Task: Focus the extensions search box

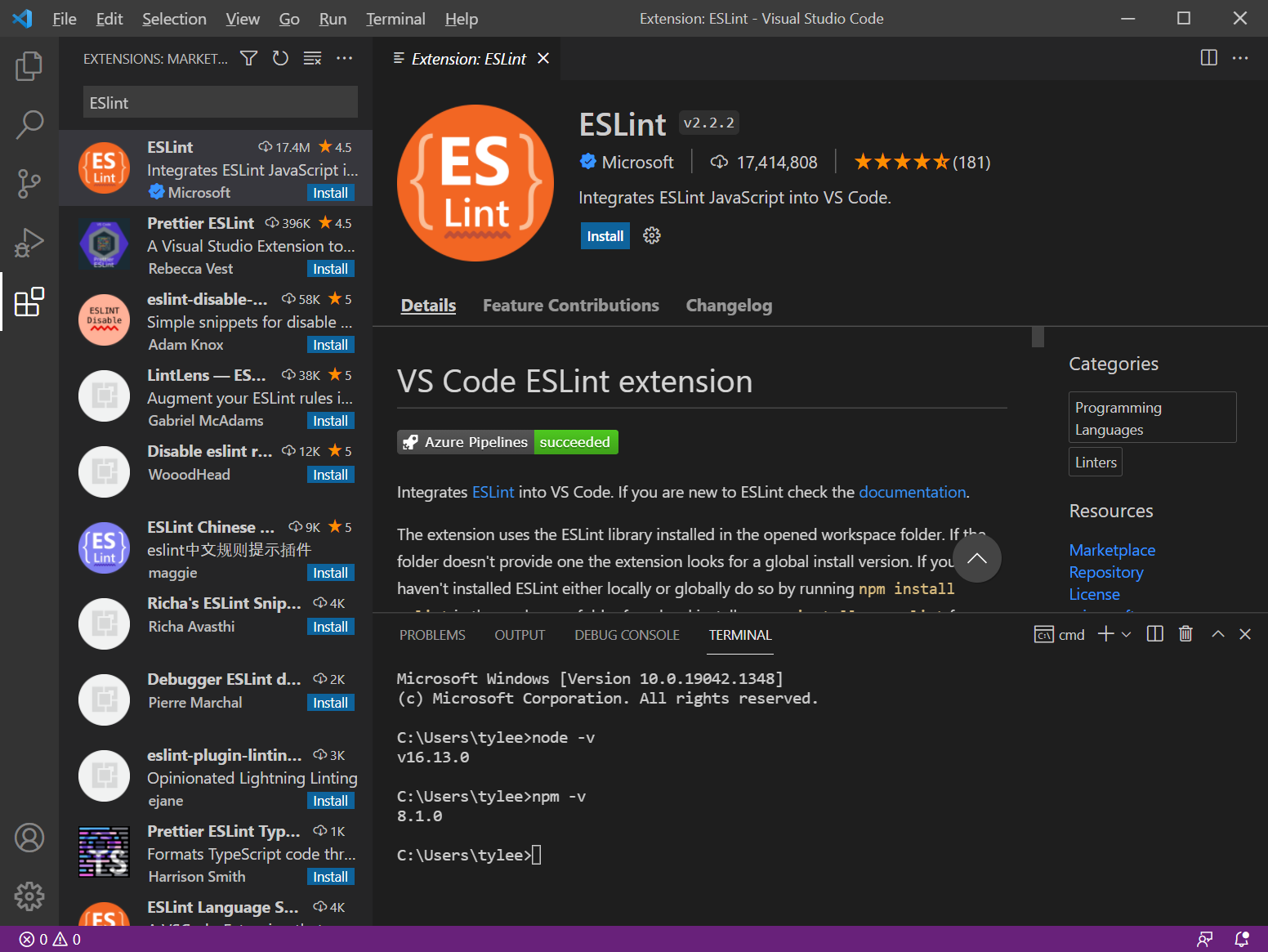Action: pyautogui.click(x=221, y=102)
